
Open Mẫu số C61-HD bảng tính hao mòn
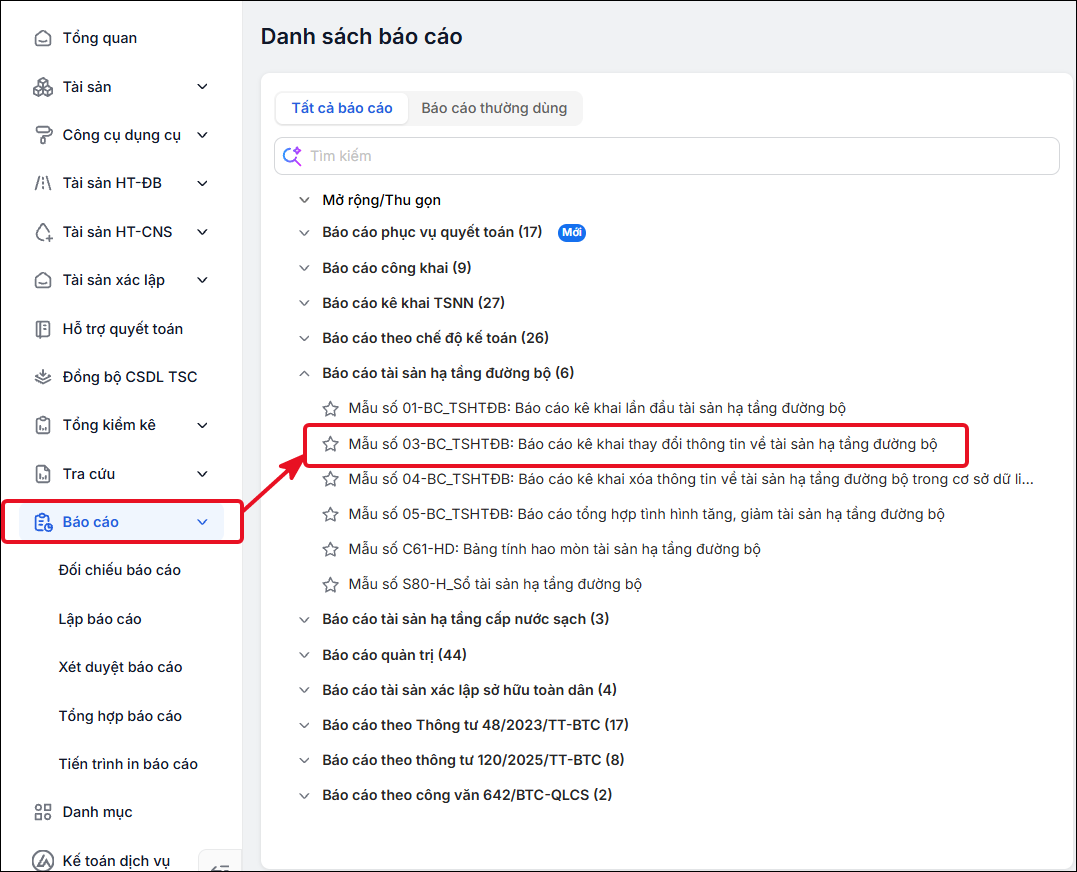pyautogui.click(x=554, y=549)
